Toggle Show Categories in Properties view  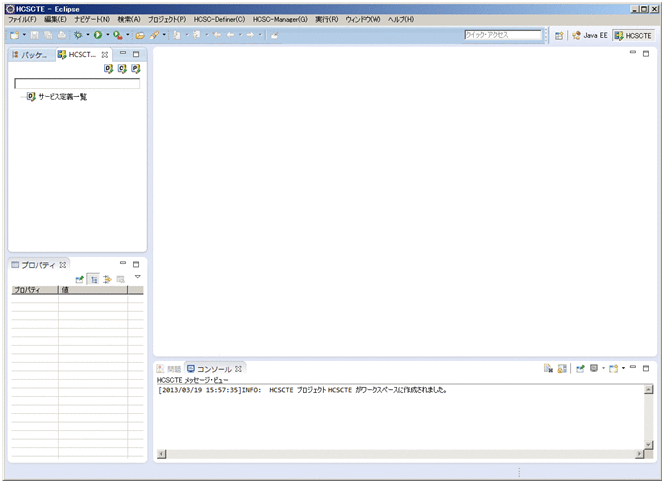point(93,279)
